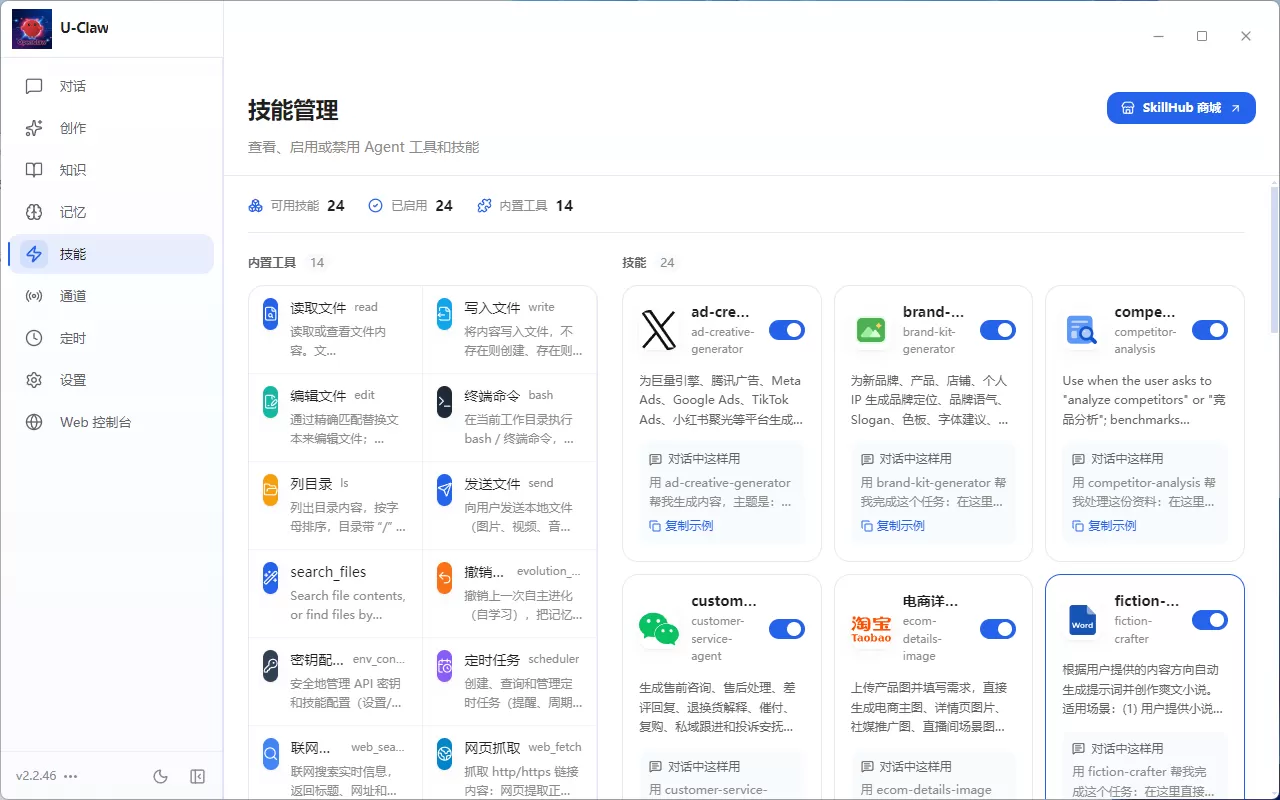Viewport: 1280px width, 800px height.
Task: Select the 读取文件 tool title
Action: (318, 308)
